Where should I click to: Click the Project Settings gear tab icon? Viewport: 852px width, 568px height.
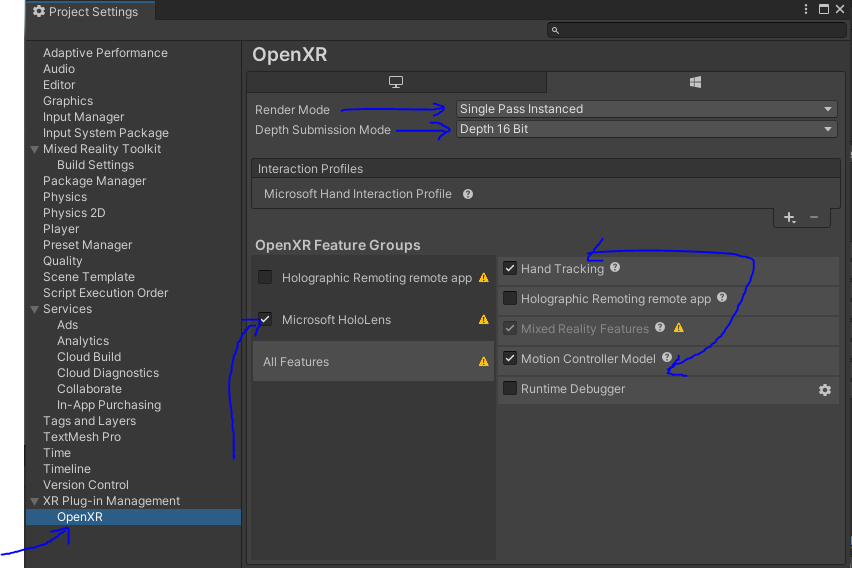pos(39,11)
